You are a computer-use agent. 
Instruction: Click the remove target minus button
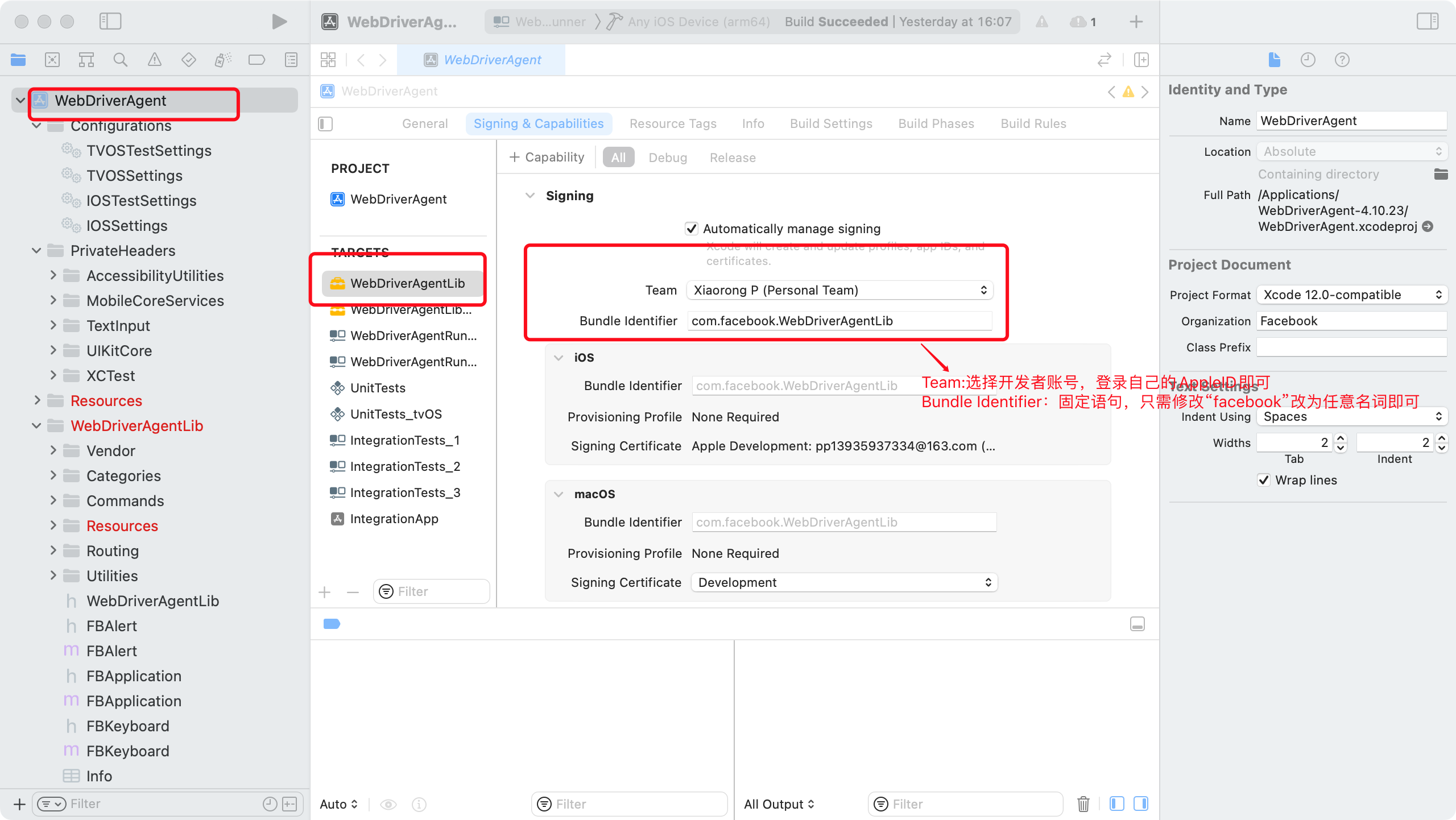[x=353, y=592]
